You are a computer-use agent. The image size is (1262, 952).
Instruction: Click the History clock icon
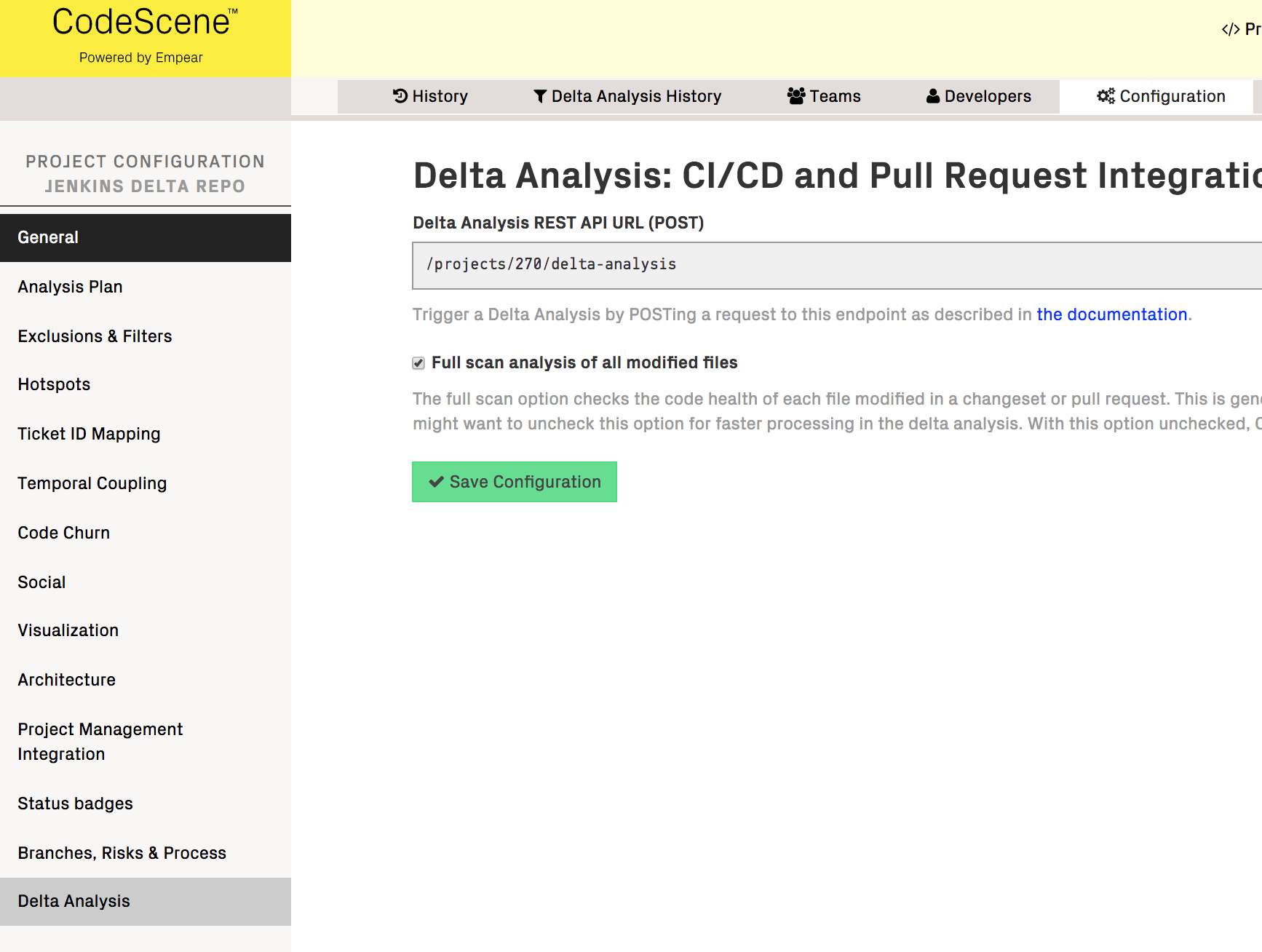[400, 96]
